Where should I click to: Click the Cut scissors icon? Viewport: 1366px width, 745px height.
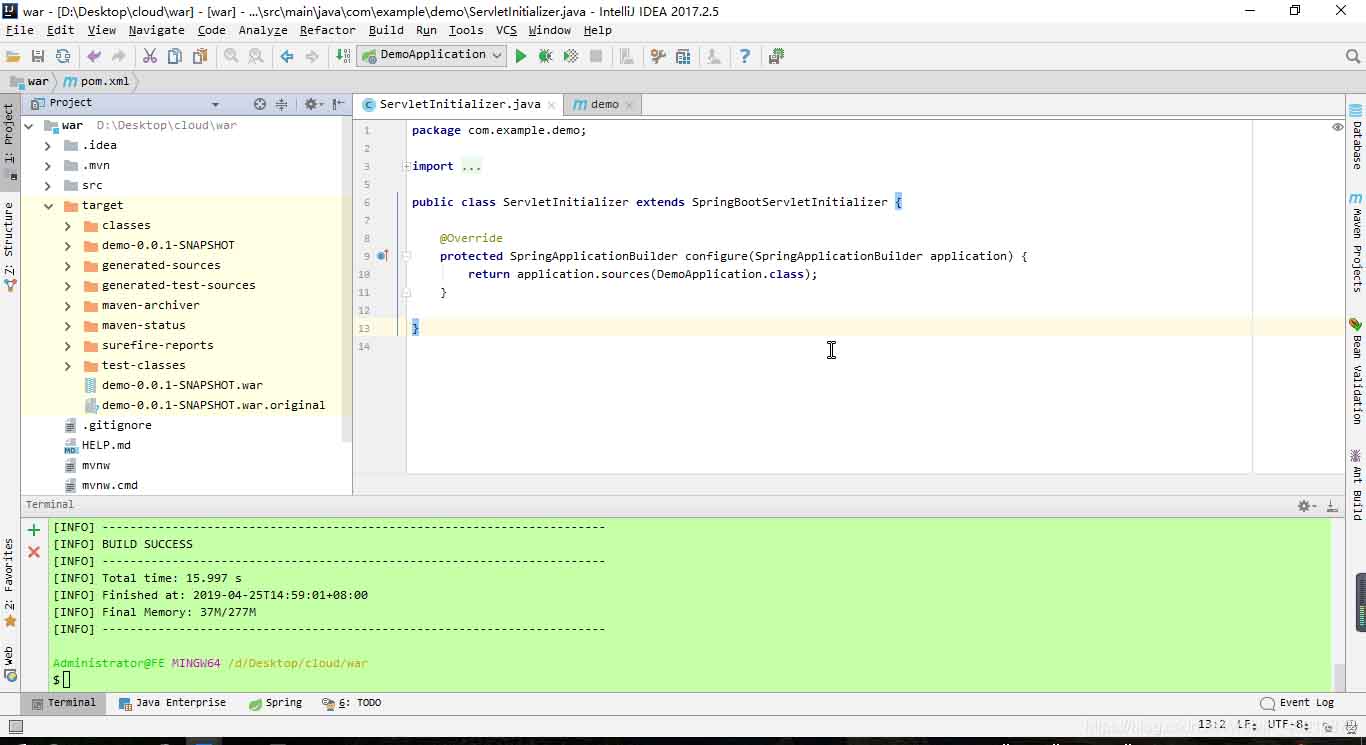150,57
